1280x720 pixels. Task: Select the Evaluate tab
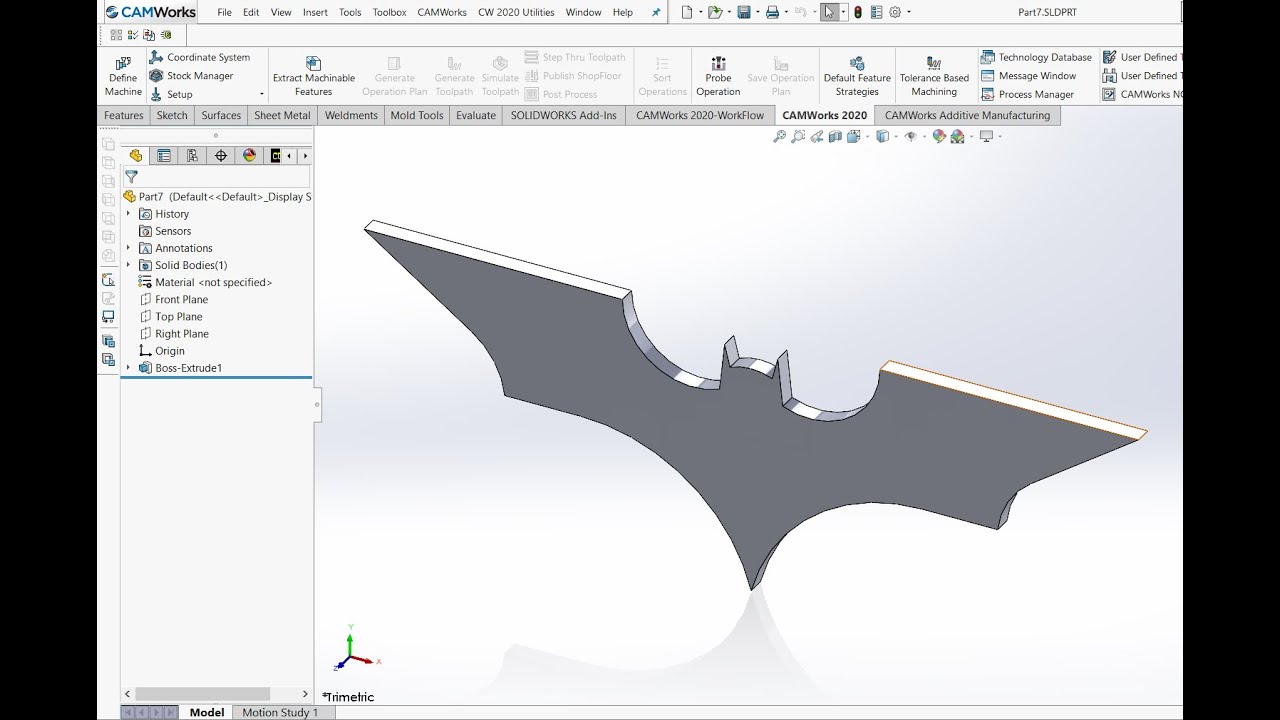pos(476,115)
